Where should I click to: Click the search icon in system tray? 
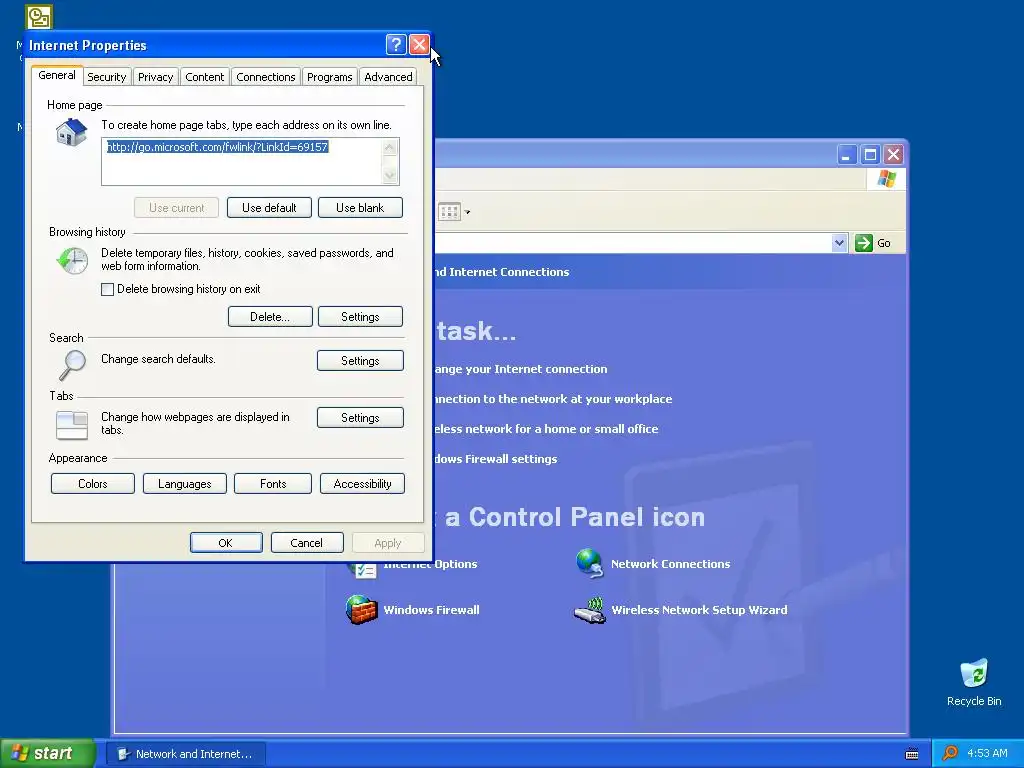click(x=950, y=753)
